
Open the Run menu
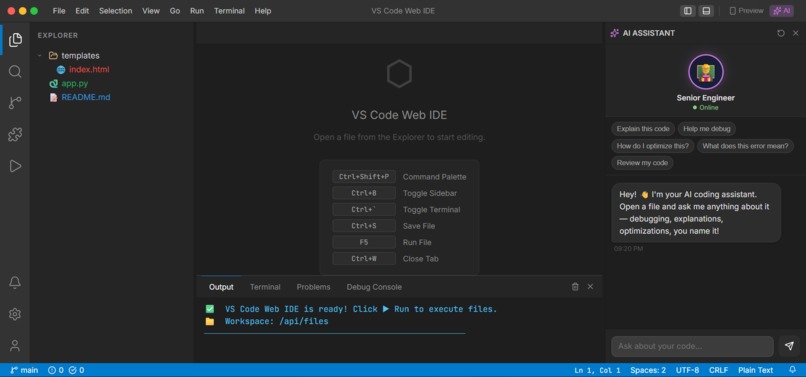click(x=197, y=11)
